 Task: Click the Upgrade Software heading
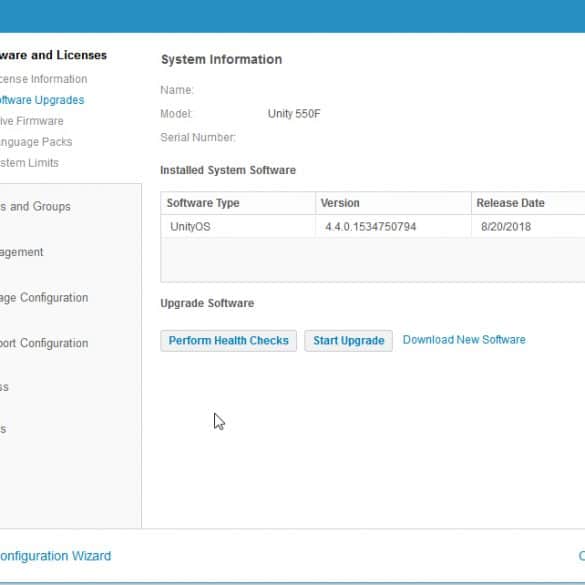coord(207,303)
